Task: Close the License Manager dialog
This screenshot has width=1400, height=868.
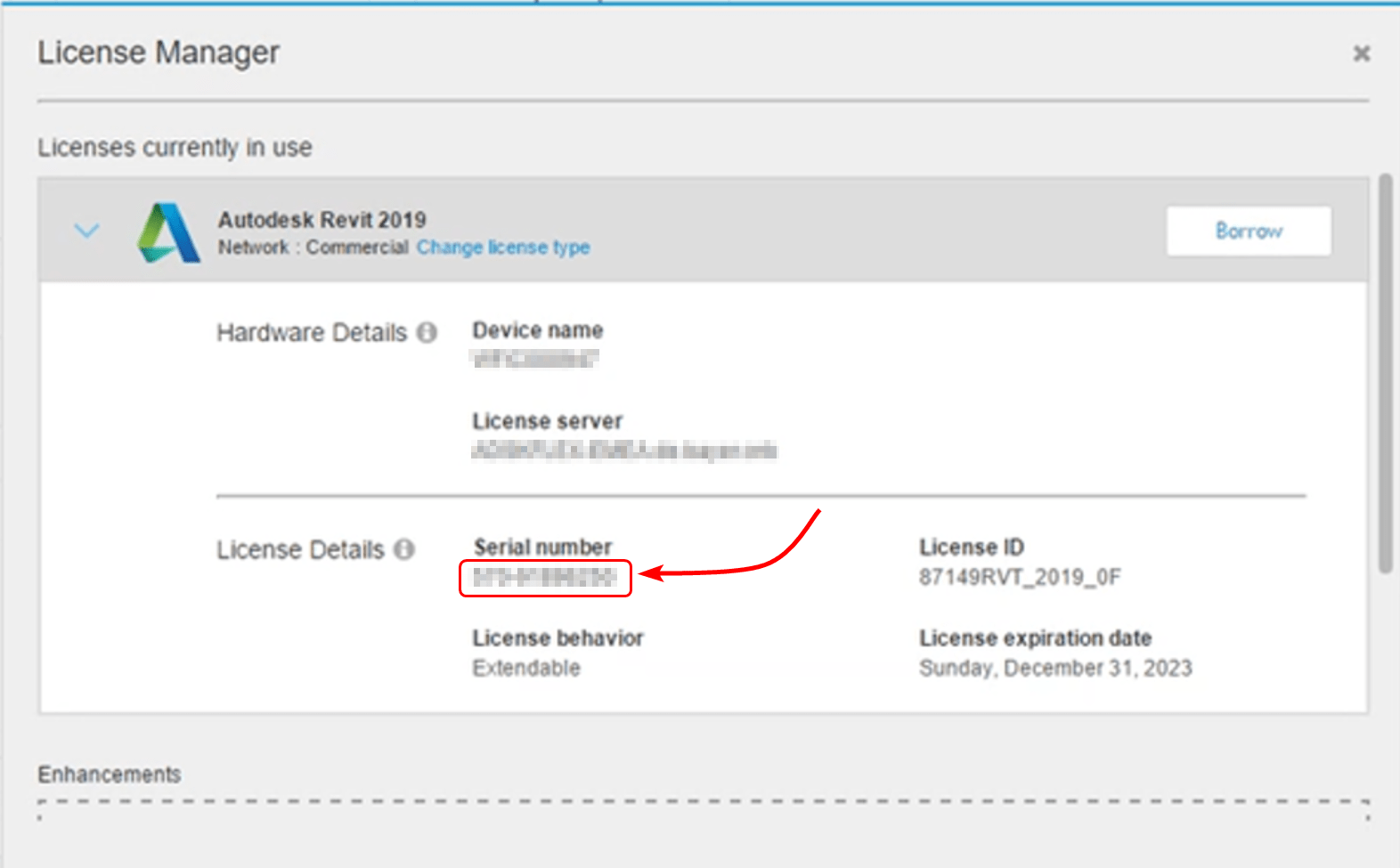Action: (x=1362, y=53)
